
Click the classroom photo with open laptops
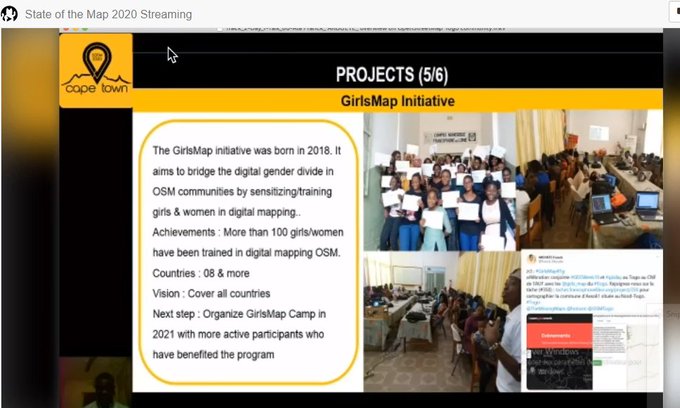tap(589, 180)
